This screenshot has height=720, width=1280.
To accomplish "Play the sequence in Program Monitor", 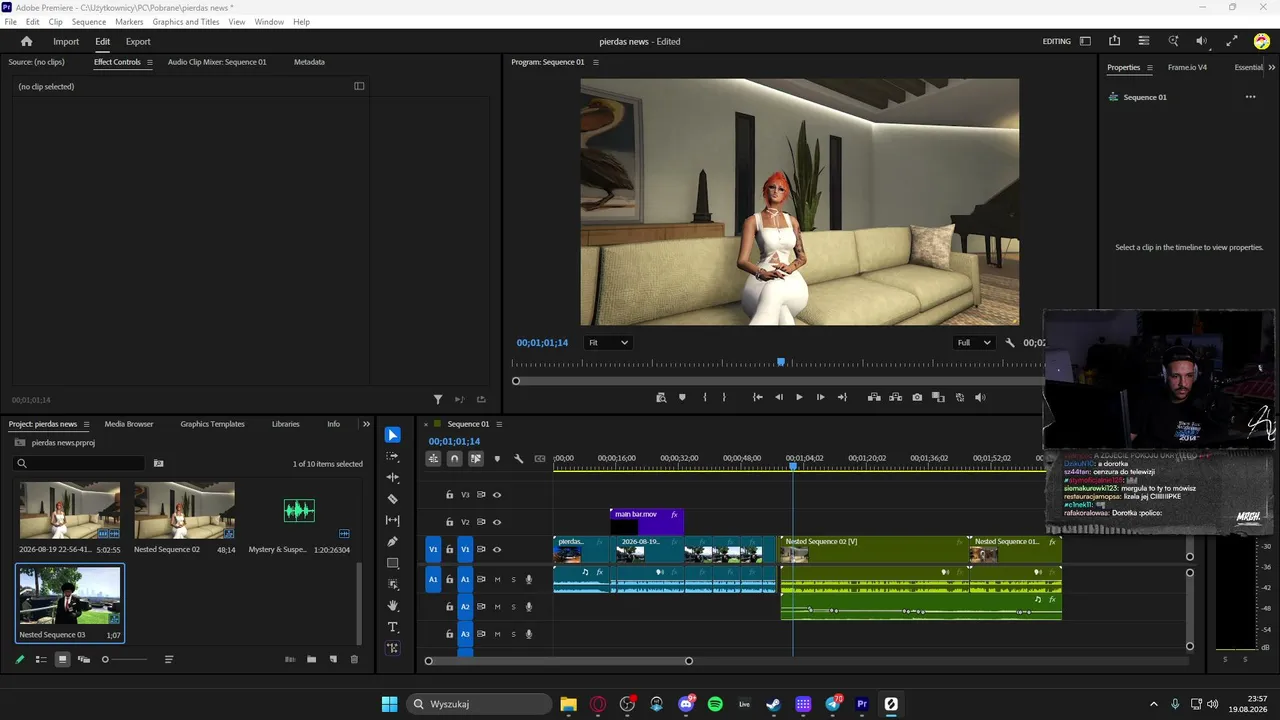I will [x=799, y=397].
